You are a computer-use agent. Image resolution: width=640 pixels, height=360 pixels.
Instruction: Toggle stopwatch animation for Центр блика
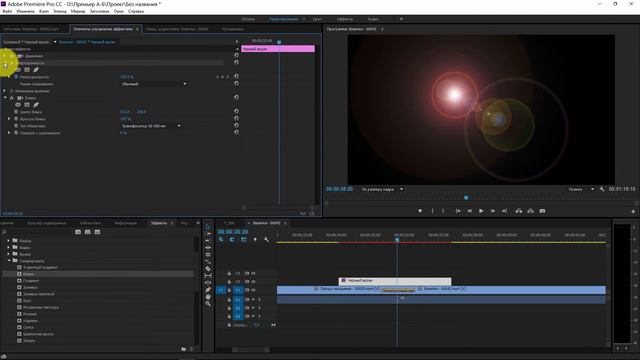tap(16, 112)
